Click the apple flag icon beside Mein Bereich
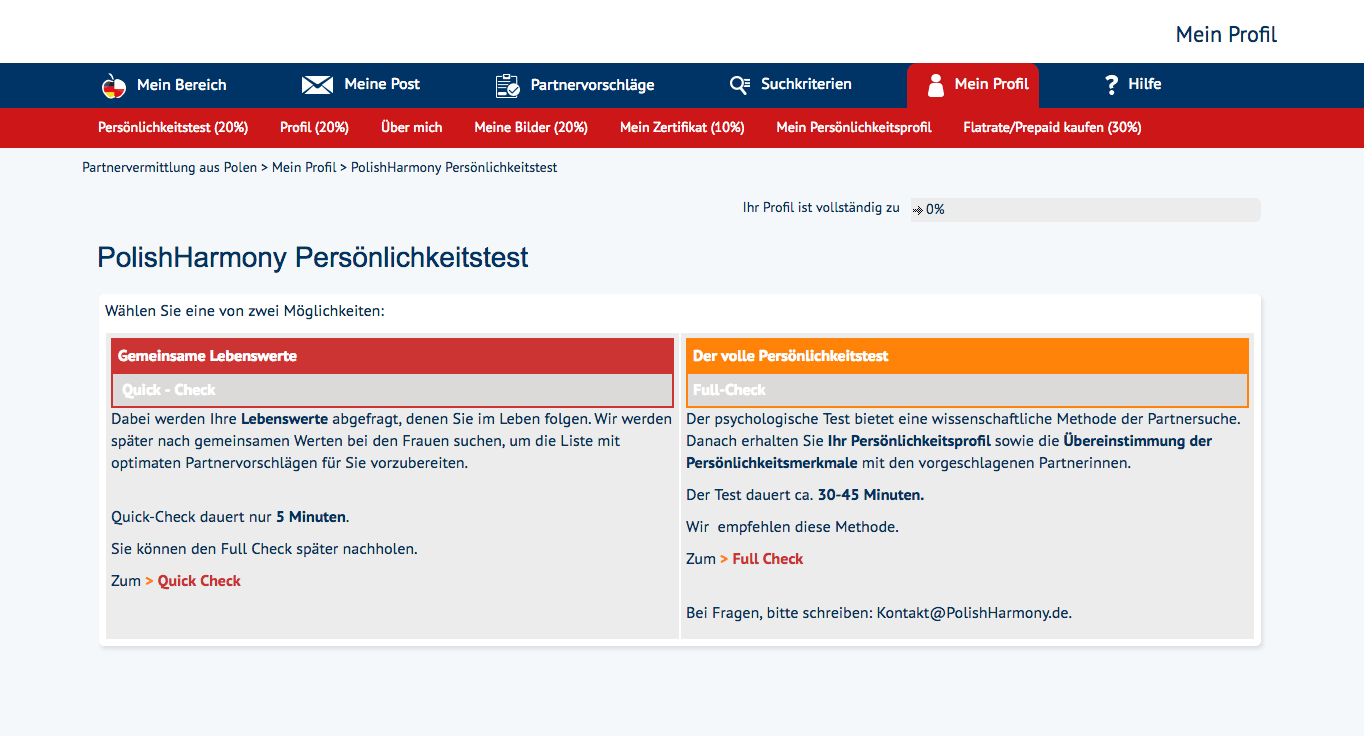Viewport: 1364px width, 736px height. point(114,86)
